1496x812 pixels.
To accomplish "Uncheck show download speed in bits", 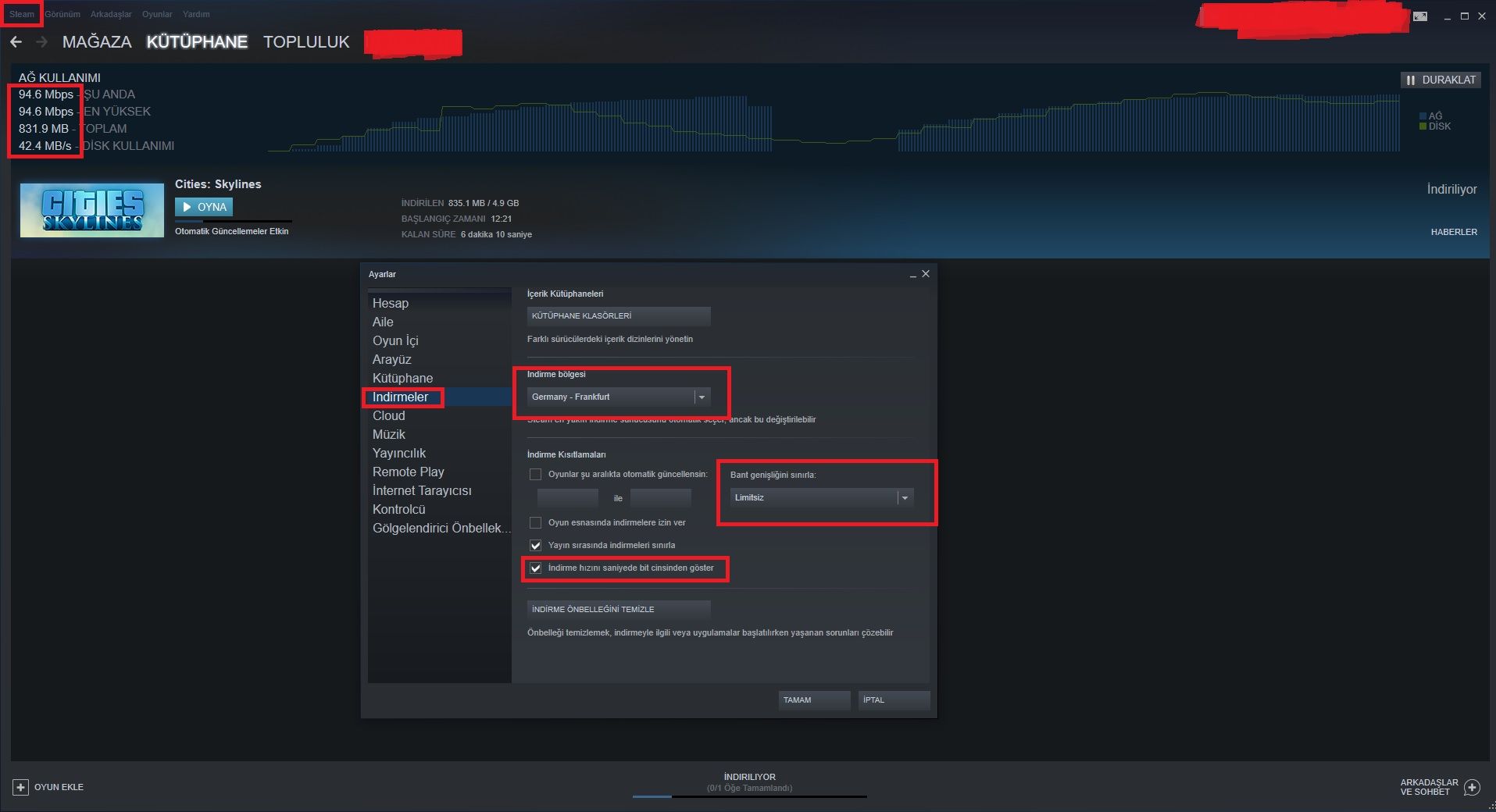I will click(x=535, y=568).
